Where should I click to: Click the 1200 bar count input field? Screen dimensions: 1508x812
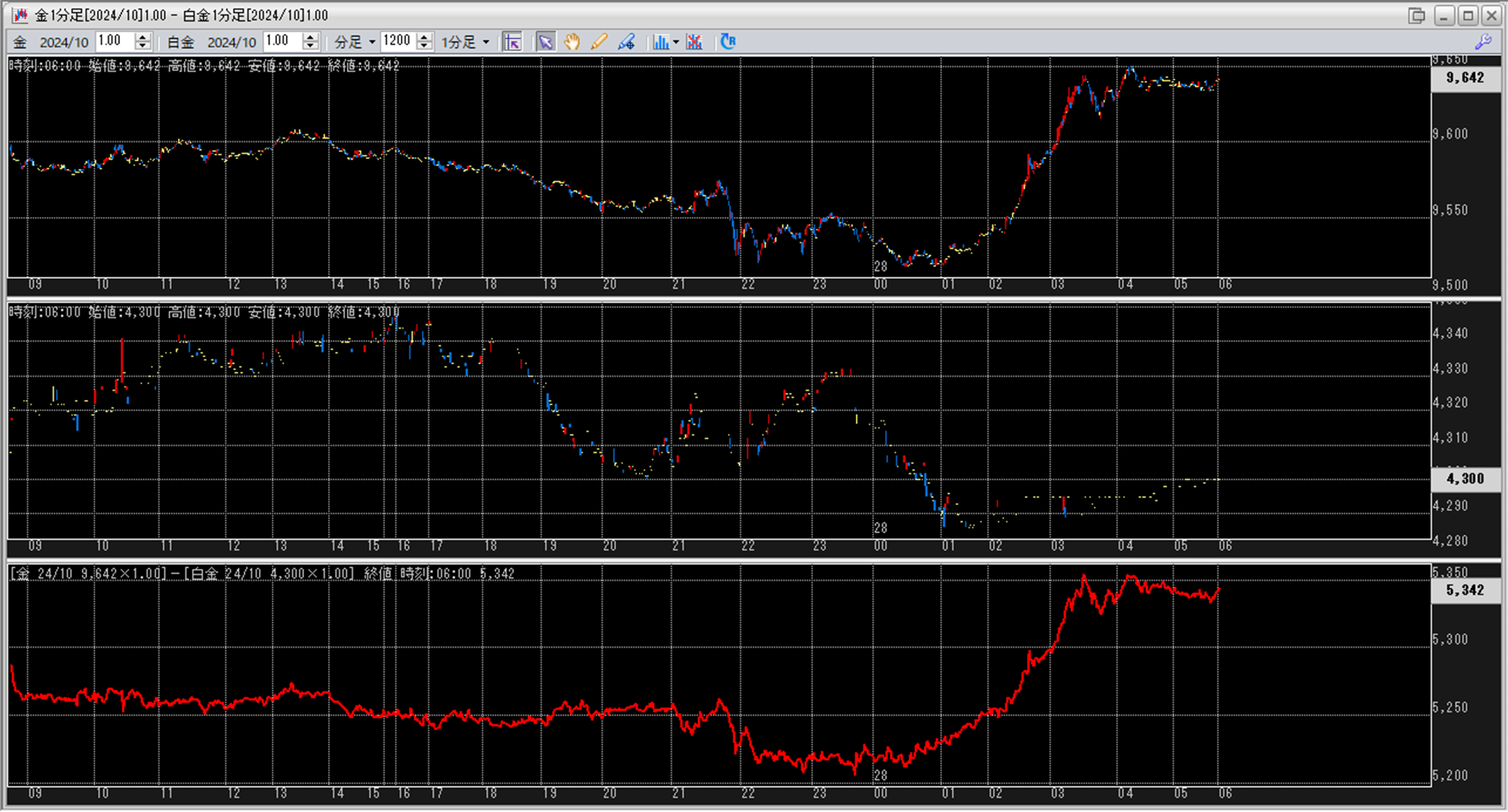click(x=397, y=41)
